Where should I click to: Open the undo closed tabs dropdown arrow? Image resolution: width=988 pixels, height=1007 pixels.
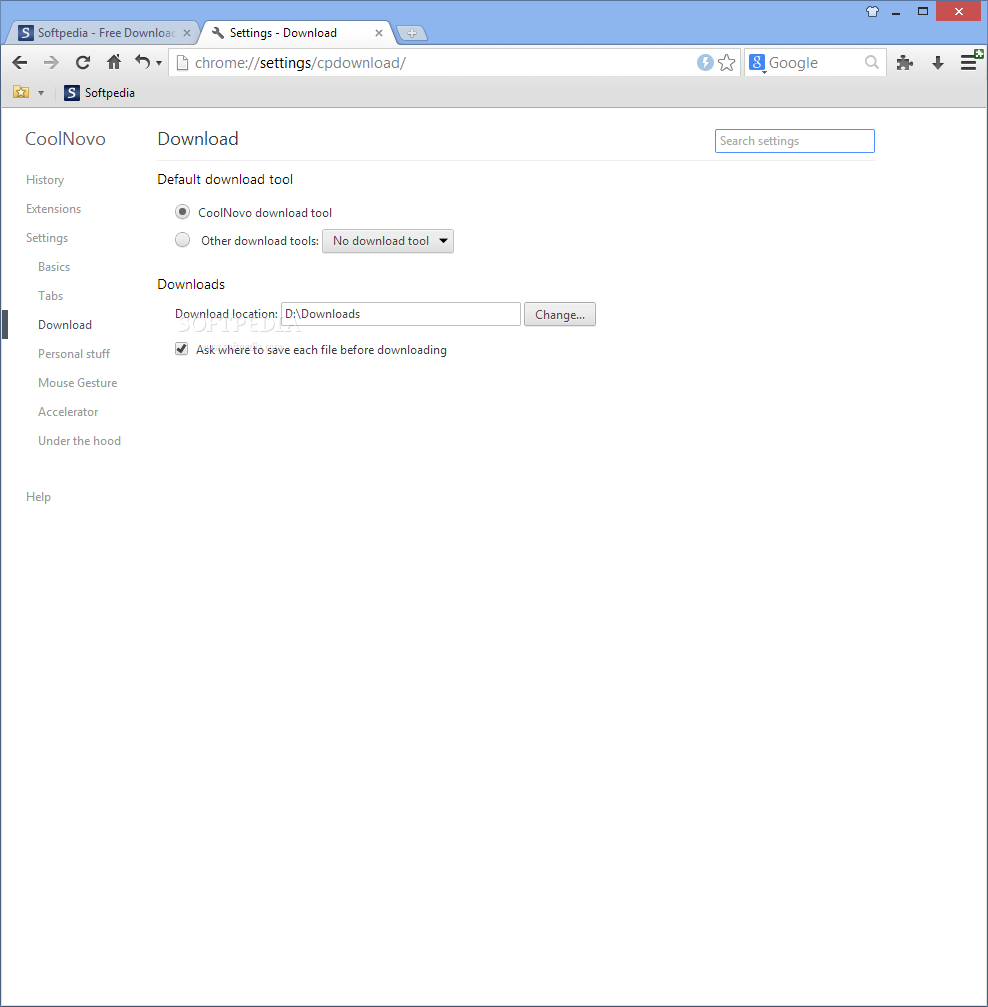tap(159, 63)
